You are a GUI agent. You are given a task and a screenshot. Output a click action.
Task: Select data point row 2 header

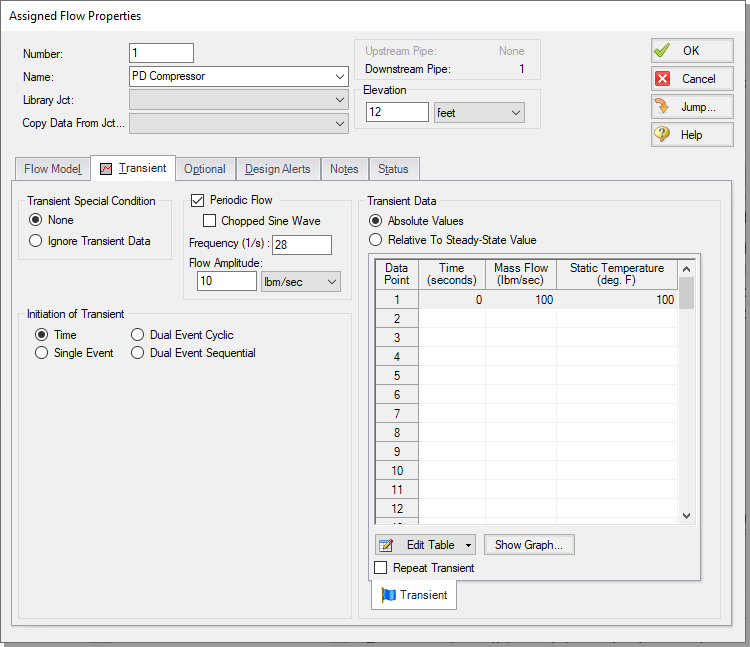coord(397,318)
